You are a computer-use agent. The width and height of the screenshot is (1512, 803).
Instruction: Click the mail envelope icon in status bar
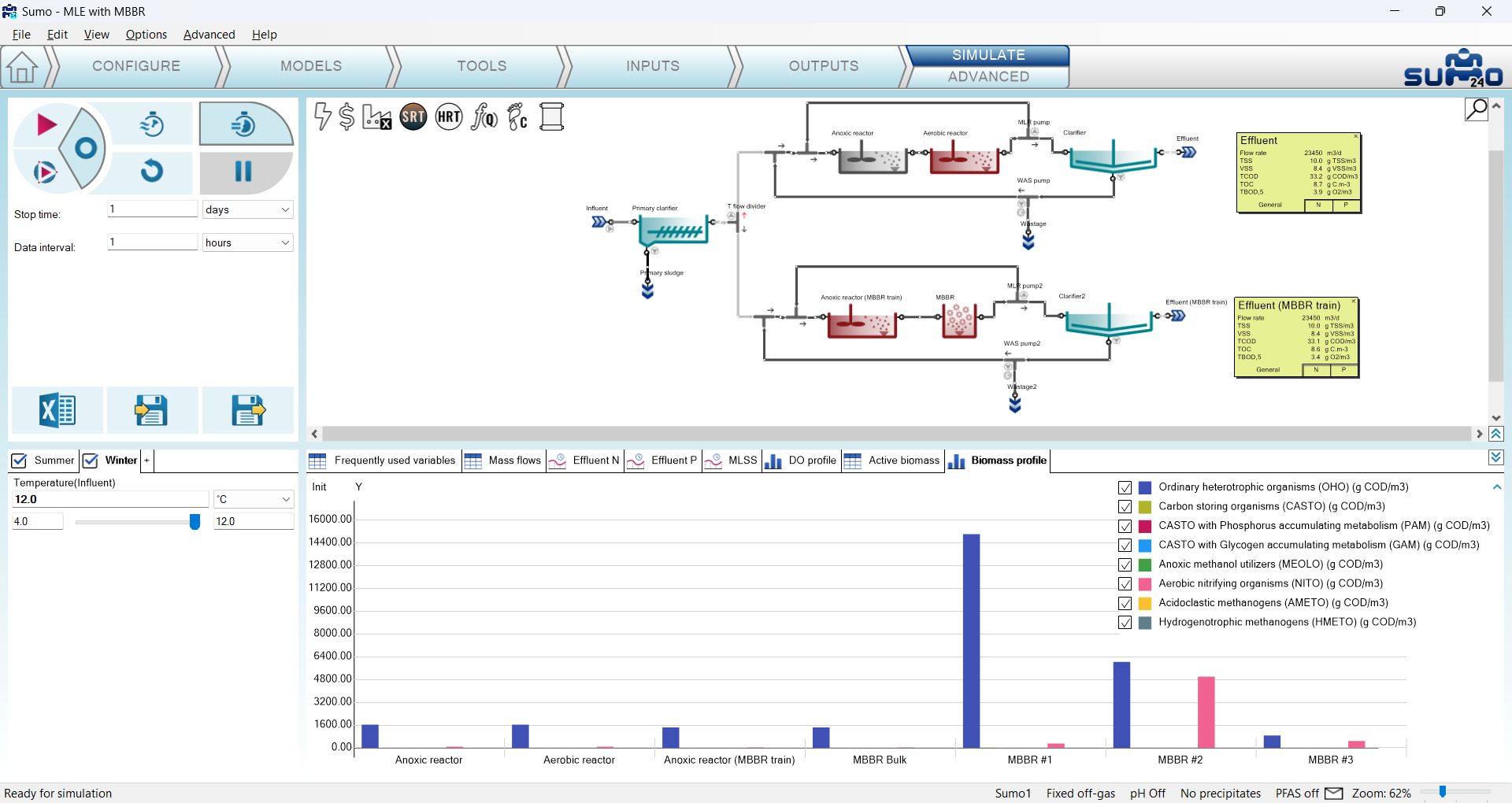point(1334,793)
